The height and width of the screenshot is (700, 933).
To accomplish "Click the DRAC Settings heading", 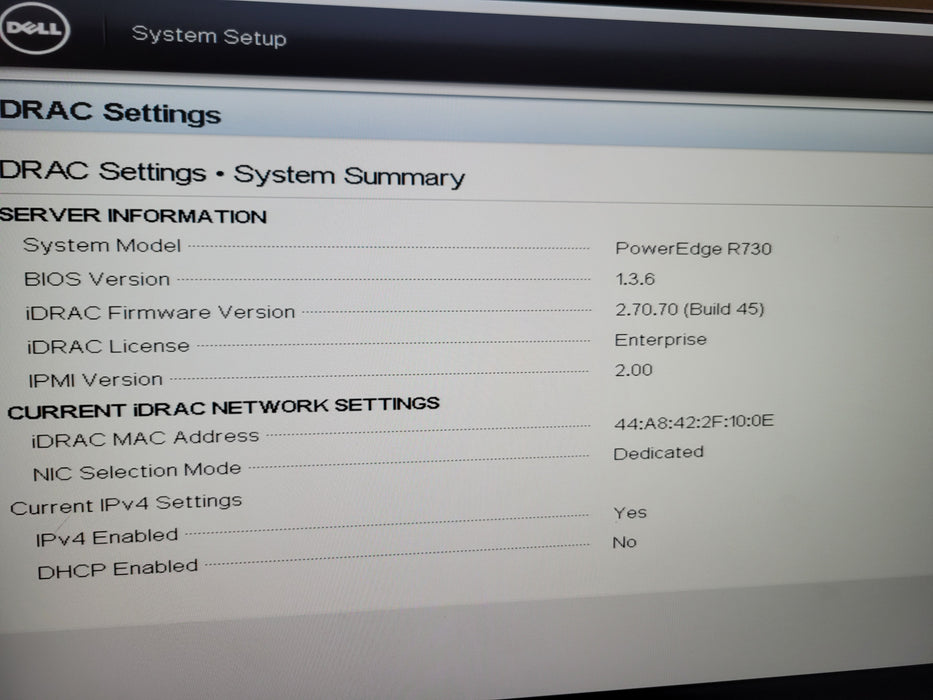I will pos(111,112).
